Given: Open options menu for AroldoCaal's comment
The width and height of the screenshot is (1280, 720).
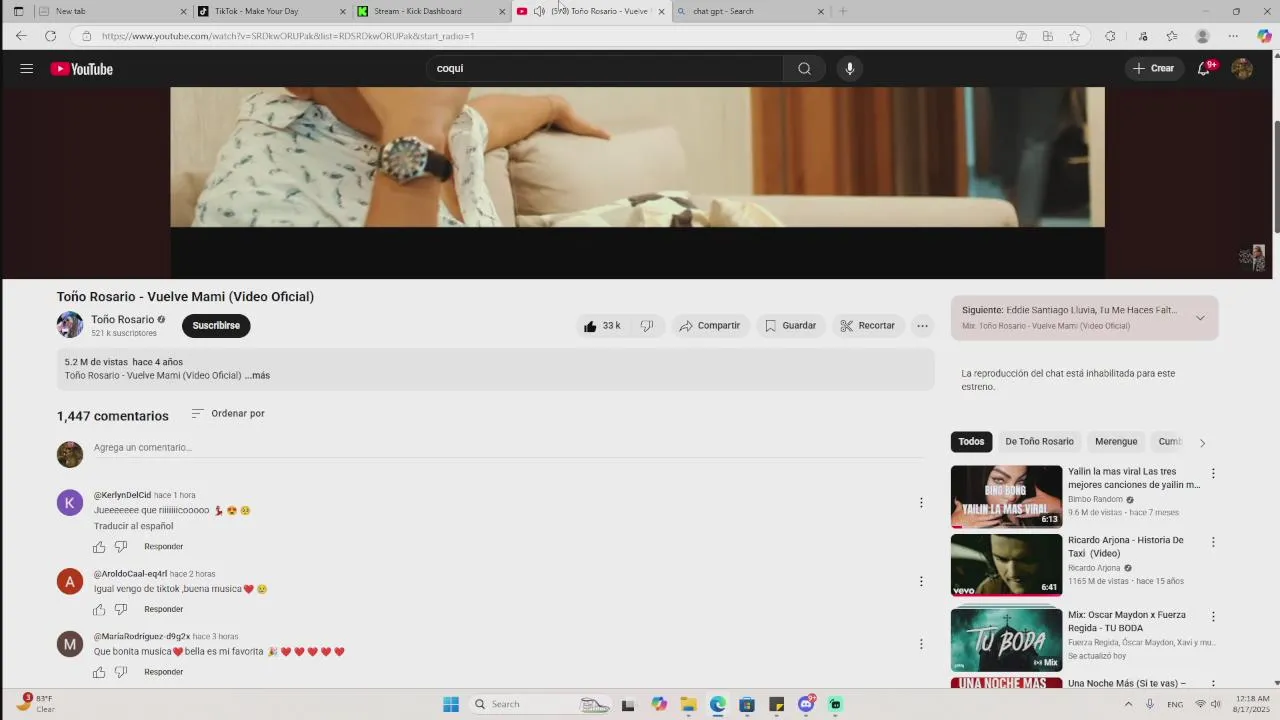Looking at the screenshot, I should pyautogui.click(x=921, y=581).
